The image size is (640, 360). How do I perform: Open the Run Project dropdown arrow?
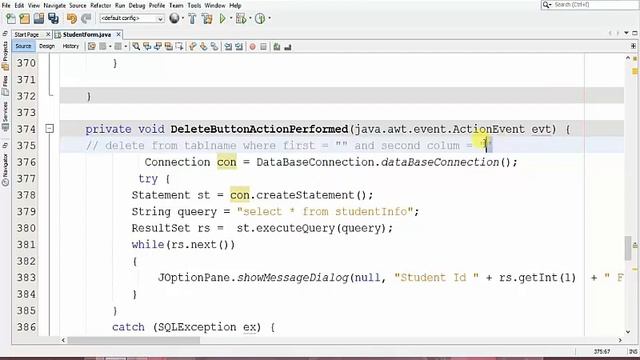coord(231,18)
